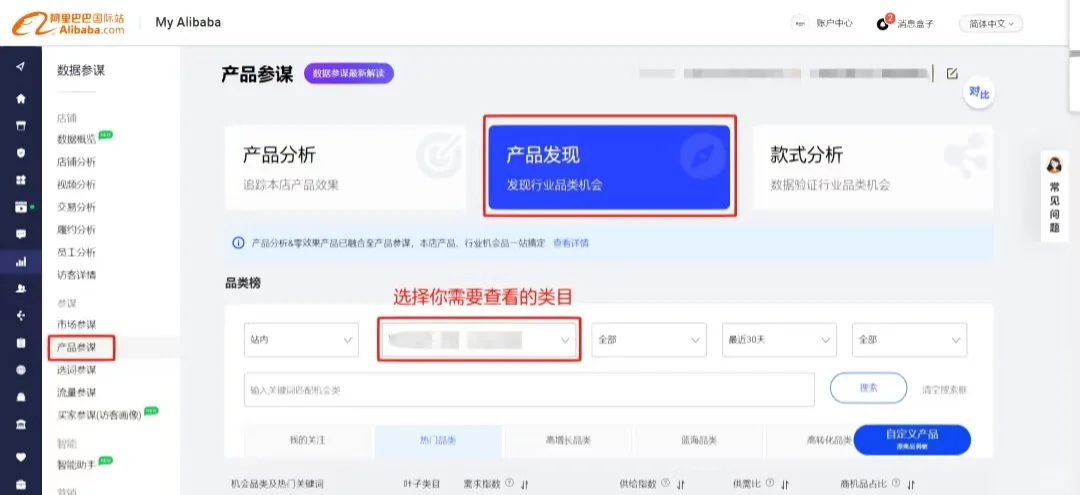Click the Alibaba.com logo
This screenshot has height=495, width=1080.
68,23
